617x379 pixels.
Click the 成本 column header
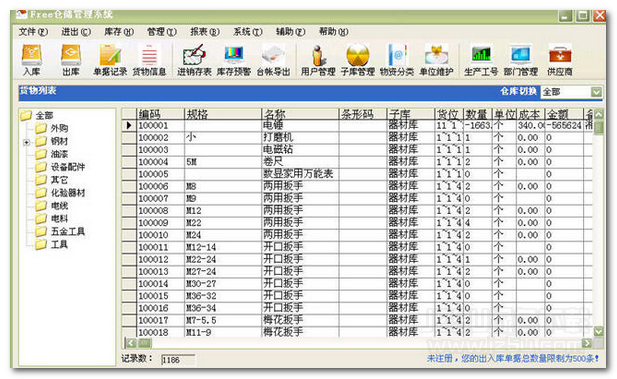pos(530,114)
